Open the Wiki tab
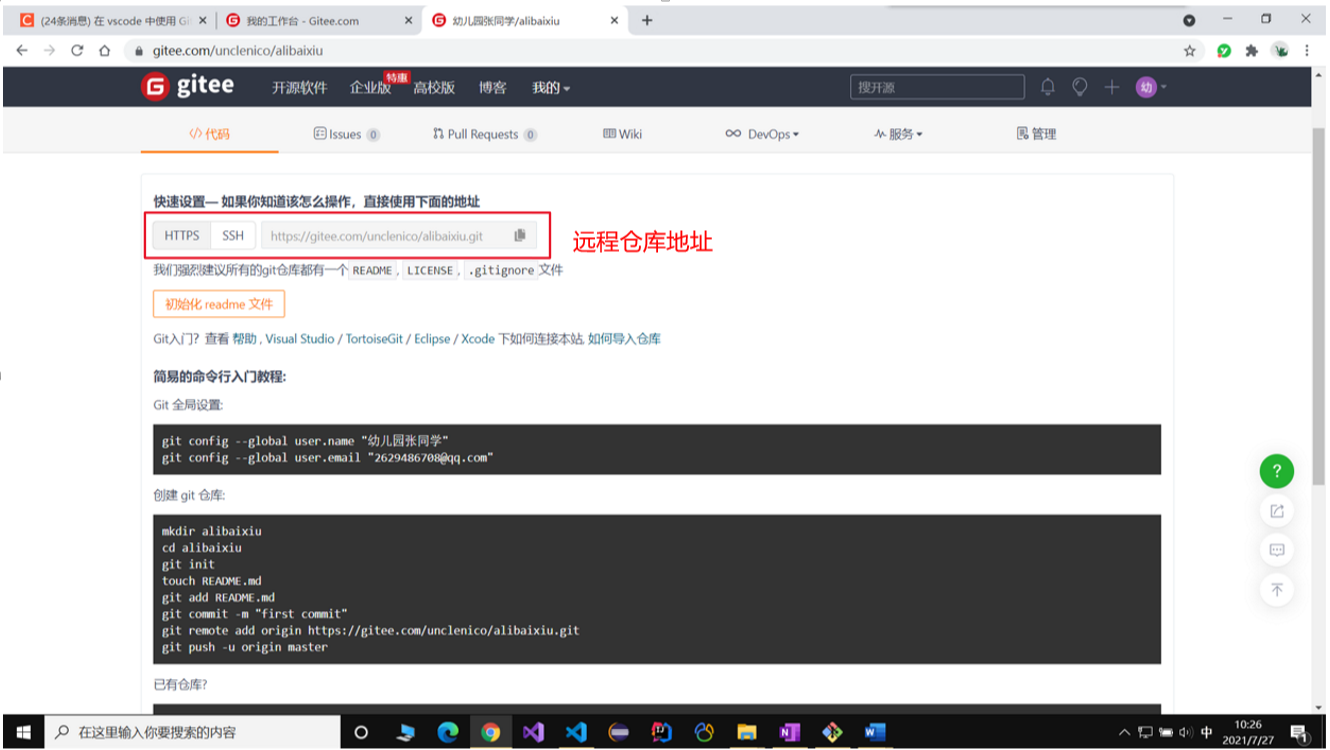This screenshot has width=1330, height=750. [623, 134]
